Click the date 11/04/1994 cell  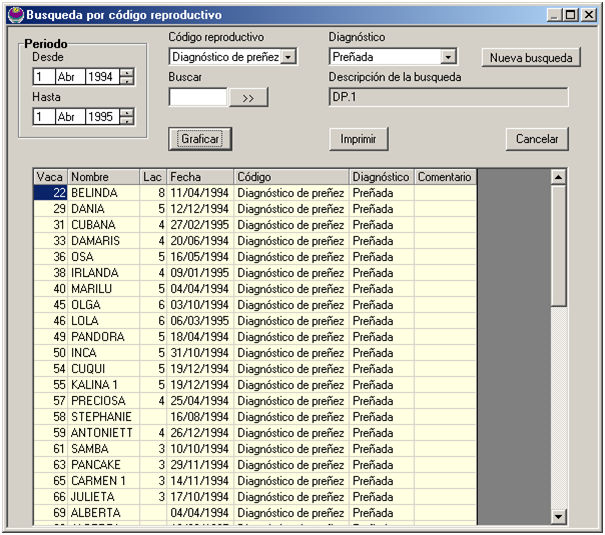(200, 193)
